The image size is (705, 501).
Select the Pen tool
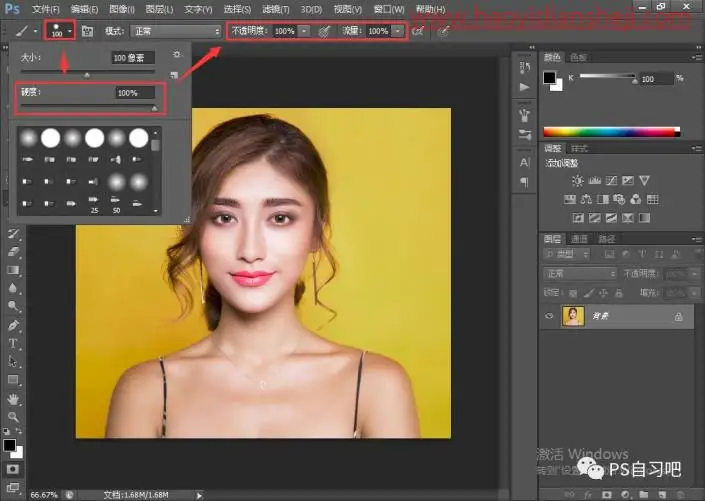pyautogui.click(x=13, y=325)
